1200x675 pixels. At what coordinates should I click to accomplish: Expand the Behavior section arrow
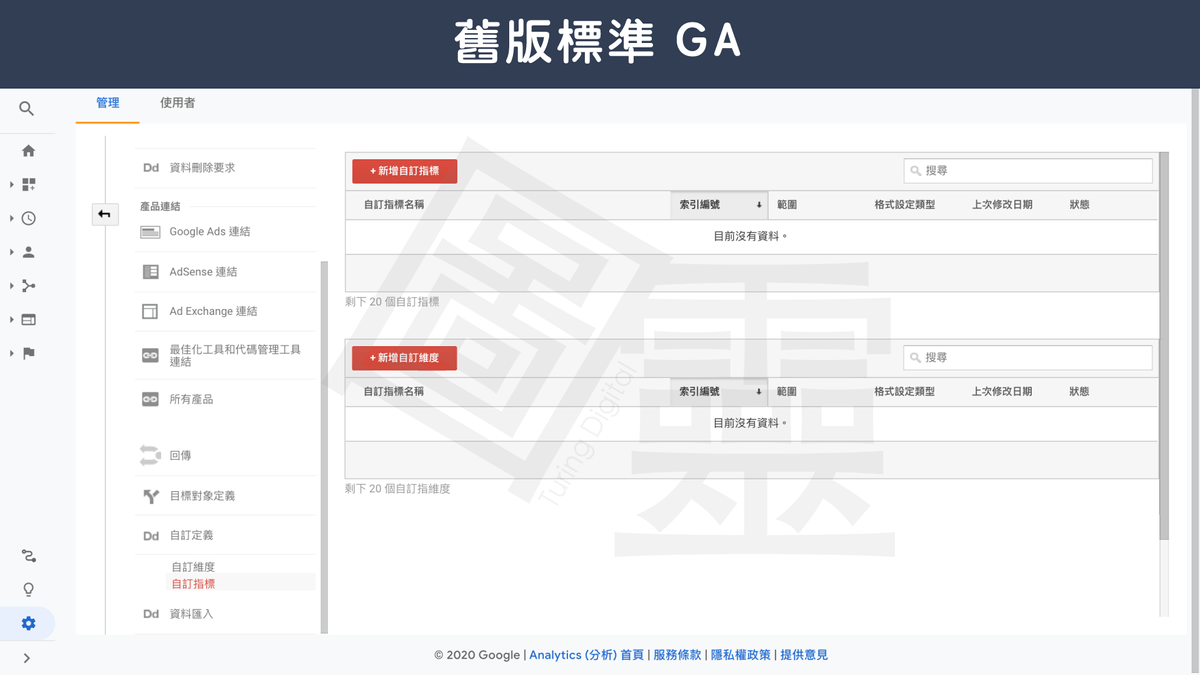point(12,320)
